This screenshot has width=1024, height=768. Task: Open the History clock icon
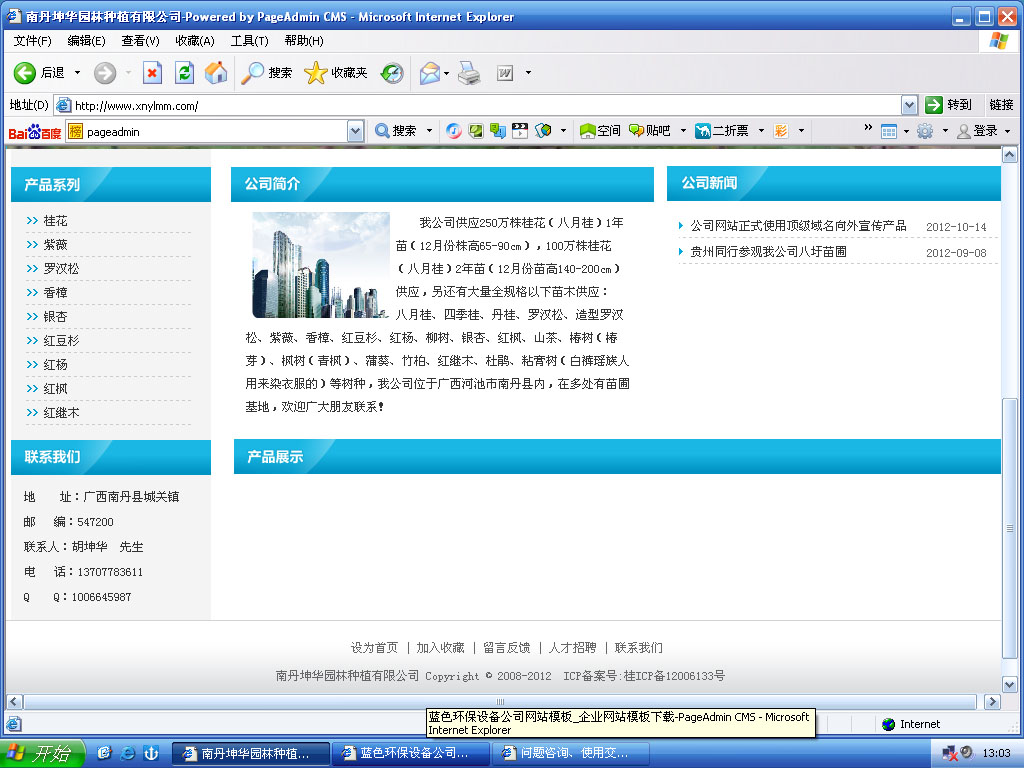point(392,73)
